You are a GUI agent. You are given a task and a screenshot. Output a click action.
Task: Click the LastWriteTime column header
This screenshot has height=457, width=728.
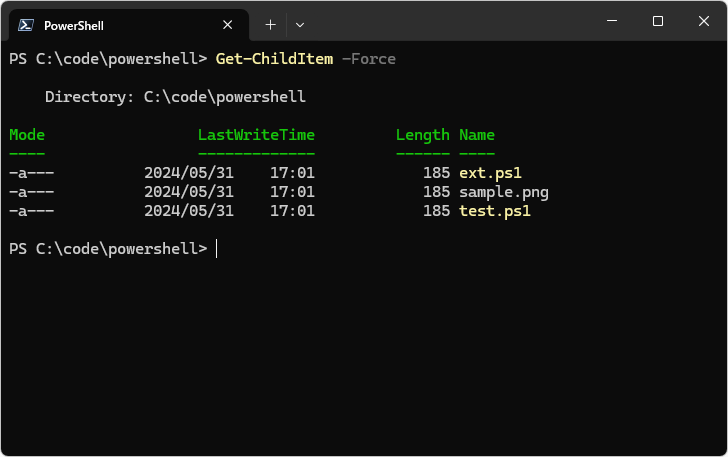click(256, 135)
